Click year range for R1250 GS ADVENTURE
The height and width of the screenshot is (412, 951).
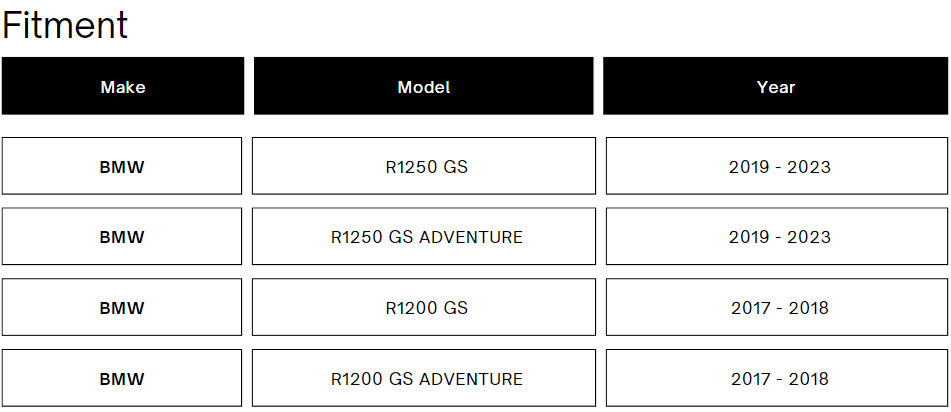(778, 237)
